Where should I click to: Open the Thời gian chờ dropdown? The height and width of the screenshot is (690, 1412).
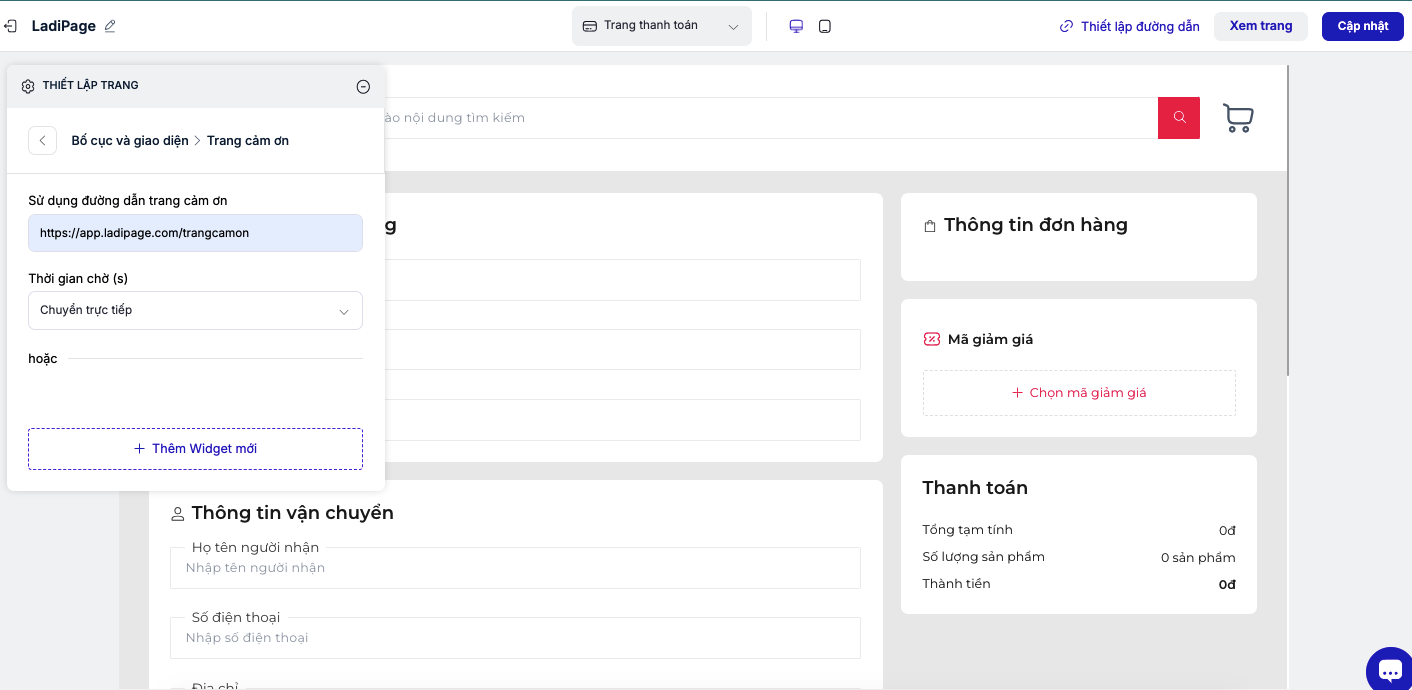195,311
